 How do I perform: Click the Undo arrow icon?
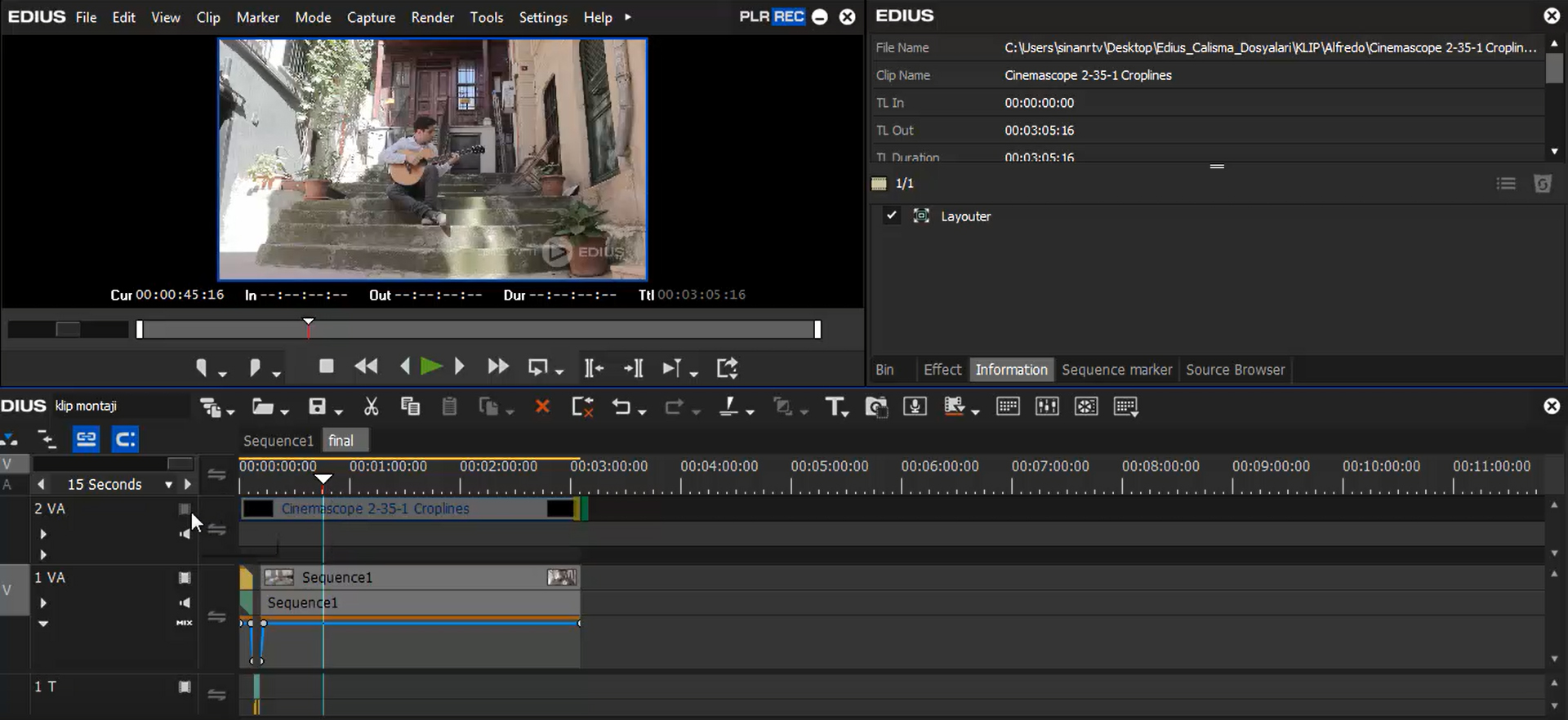point(621,407)
